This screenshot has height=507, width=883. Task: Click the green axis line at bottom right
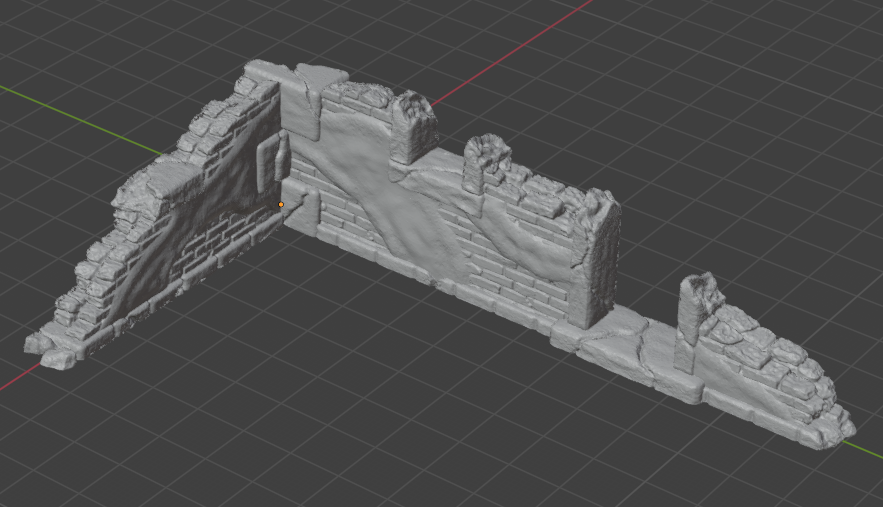[868, 452]
